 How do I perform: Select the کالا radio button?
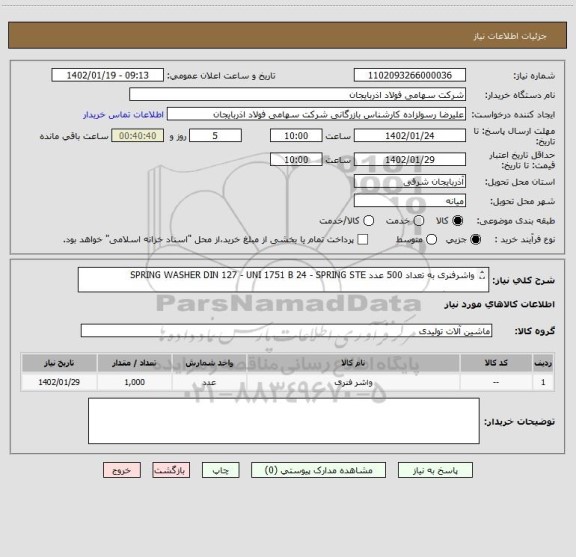click(458, 221)
